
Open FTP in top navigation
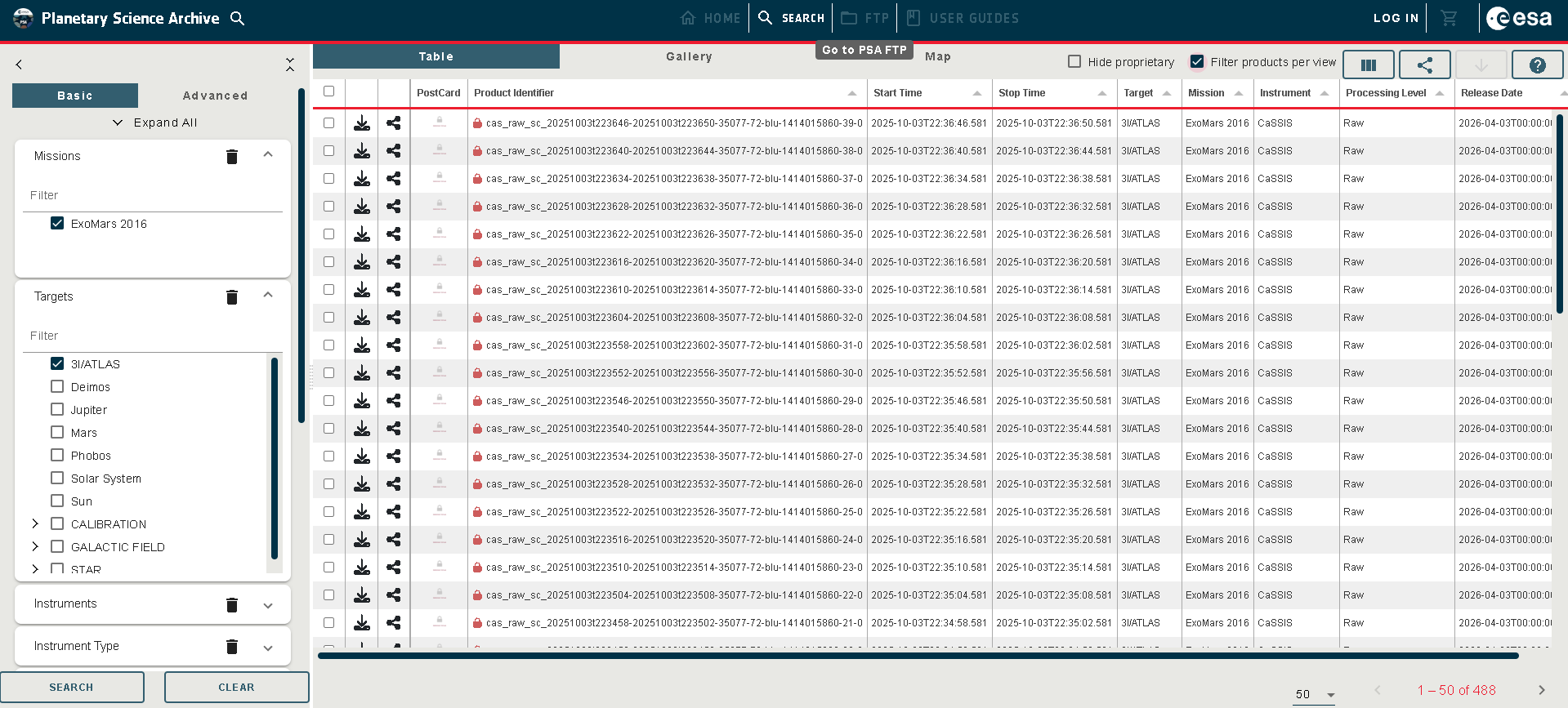pyautogui.click(x=865, y=18)
